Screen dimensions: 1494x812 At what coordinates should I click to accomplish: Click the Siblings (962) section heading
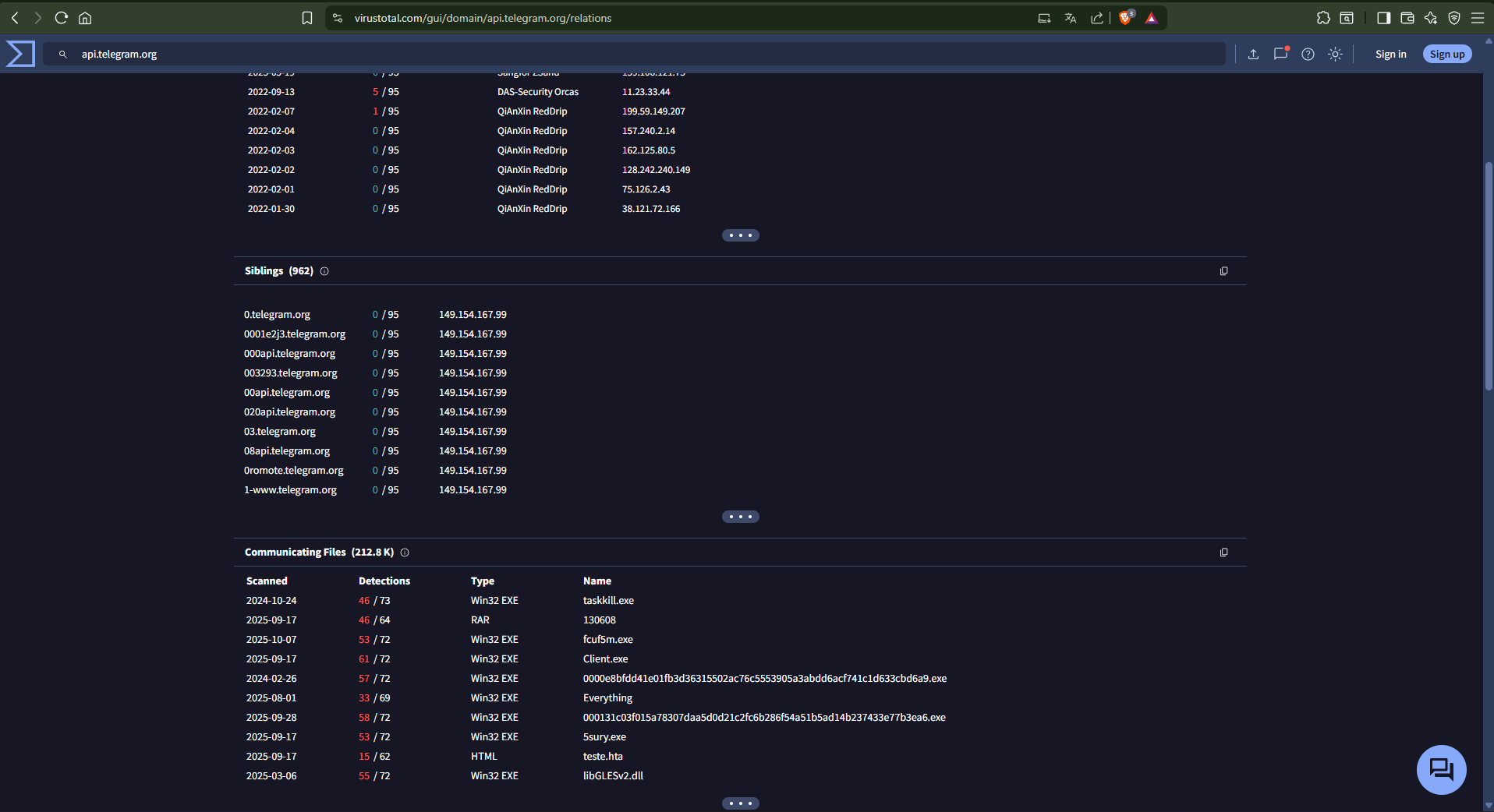[278, 271]
